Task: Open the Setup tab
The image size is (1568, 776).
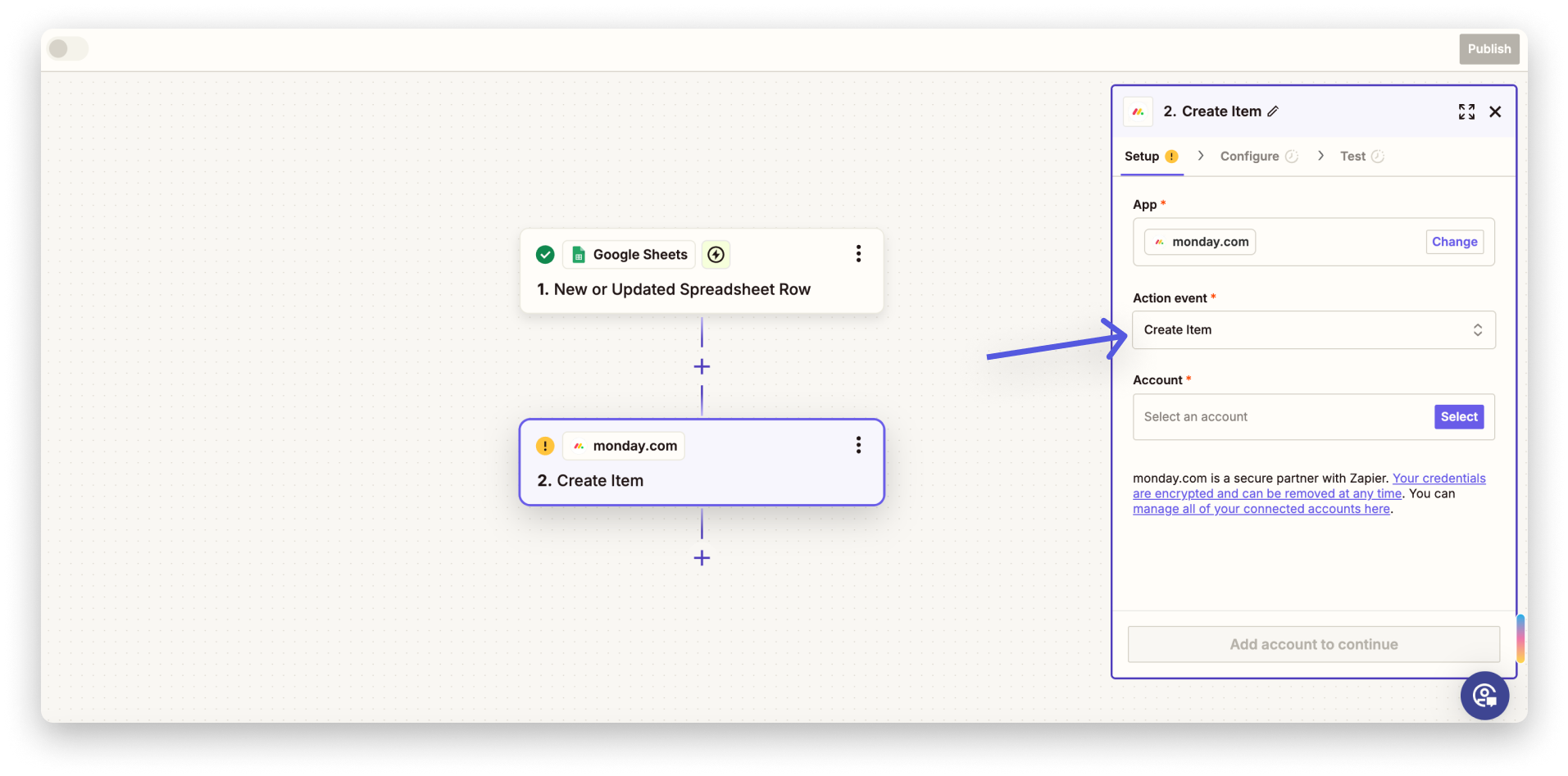Action: (x=1152, y=156)
